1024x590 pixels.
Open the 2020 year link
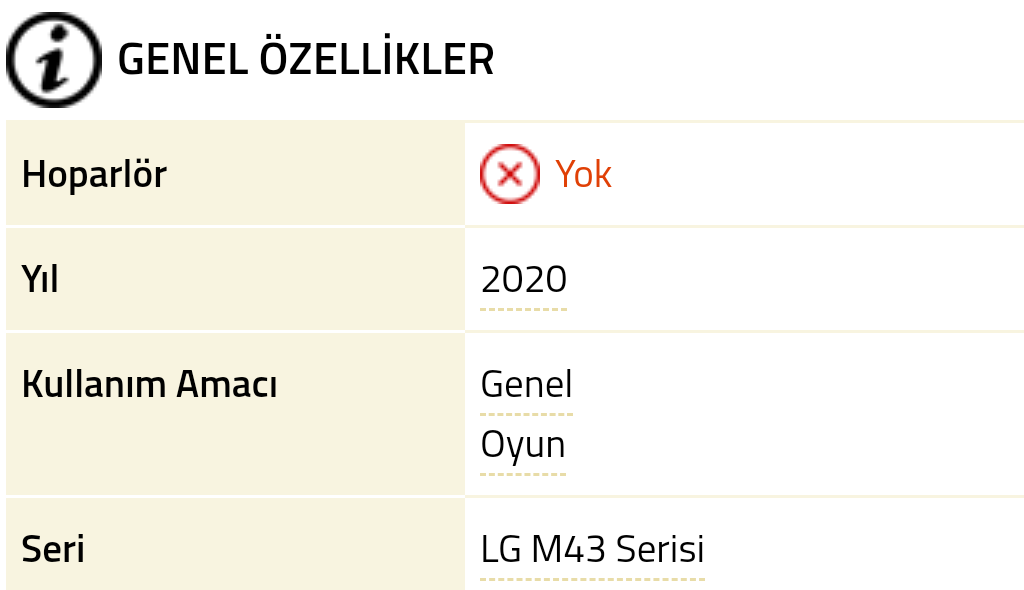[x=524, y=280]
